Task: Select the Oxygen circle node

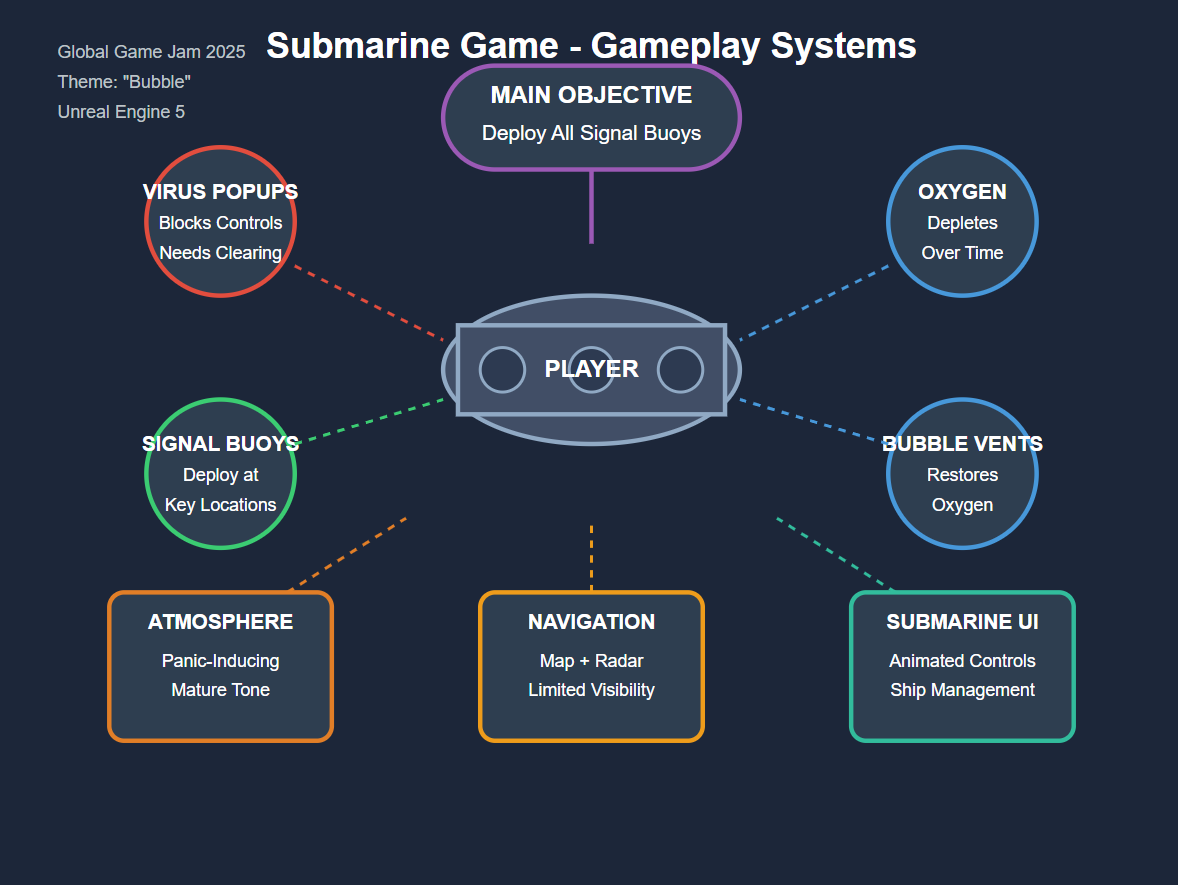Action: tap(962, 222)
